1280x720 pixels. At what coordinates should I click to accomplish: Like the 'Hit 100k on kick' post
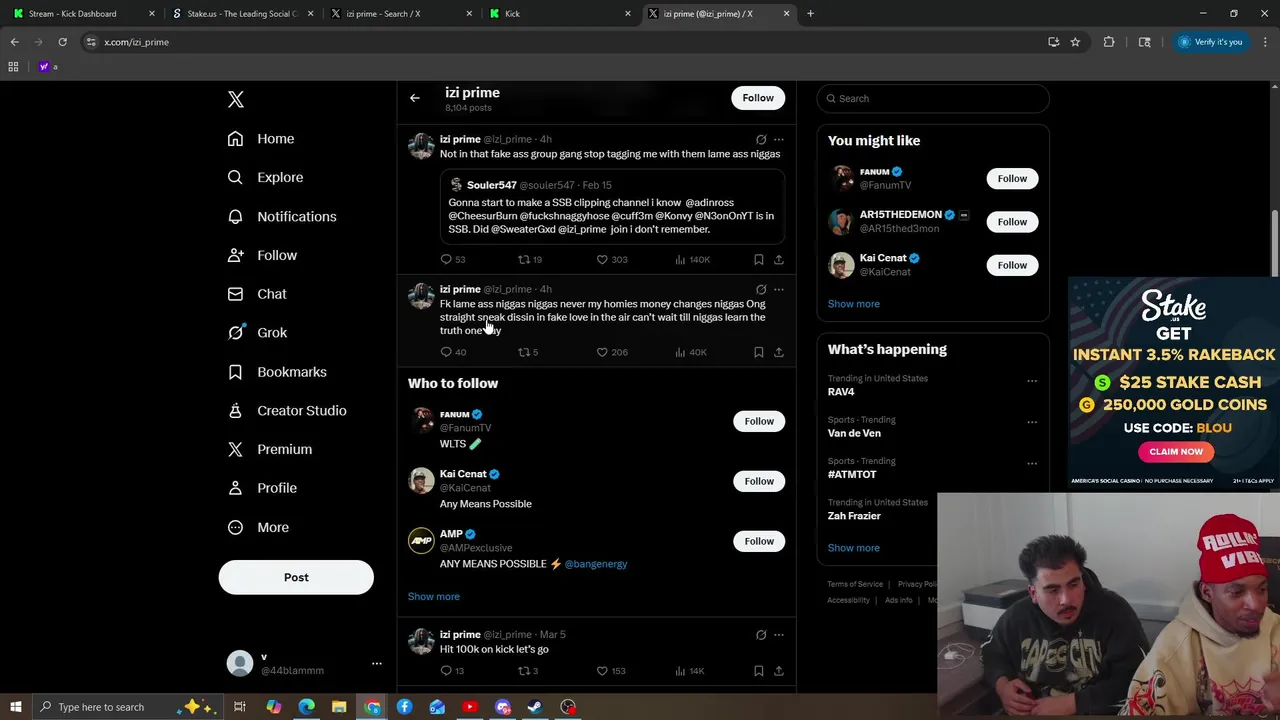pos(612,671)
